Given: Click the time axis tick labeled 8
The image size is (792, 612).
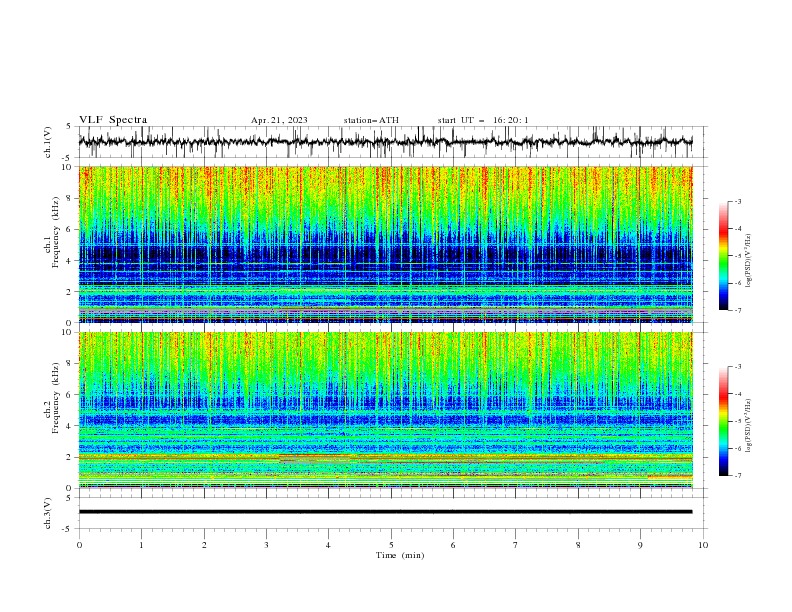Looking at the screenshot, I should [578, 545].
